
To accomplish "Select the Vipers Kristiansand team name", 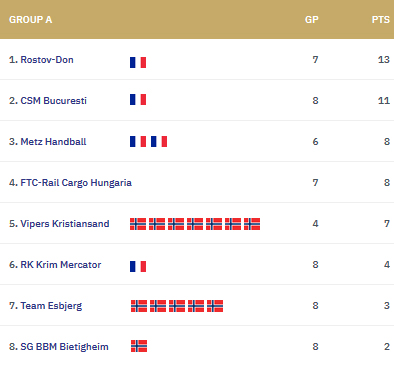I will (65, 224).
